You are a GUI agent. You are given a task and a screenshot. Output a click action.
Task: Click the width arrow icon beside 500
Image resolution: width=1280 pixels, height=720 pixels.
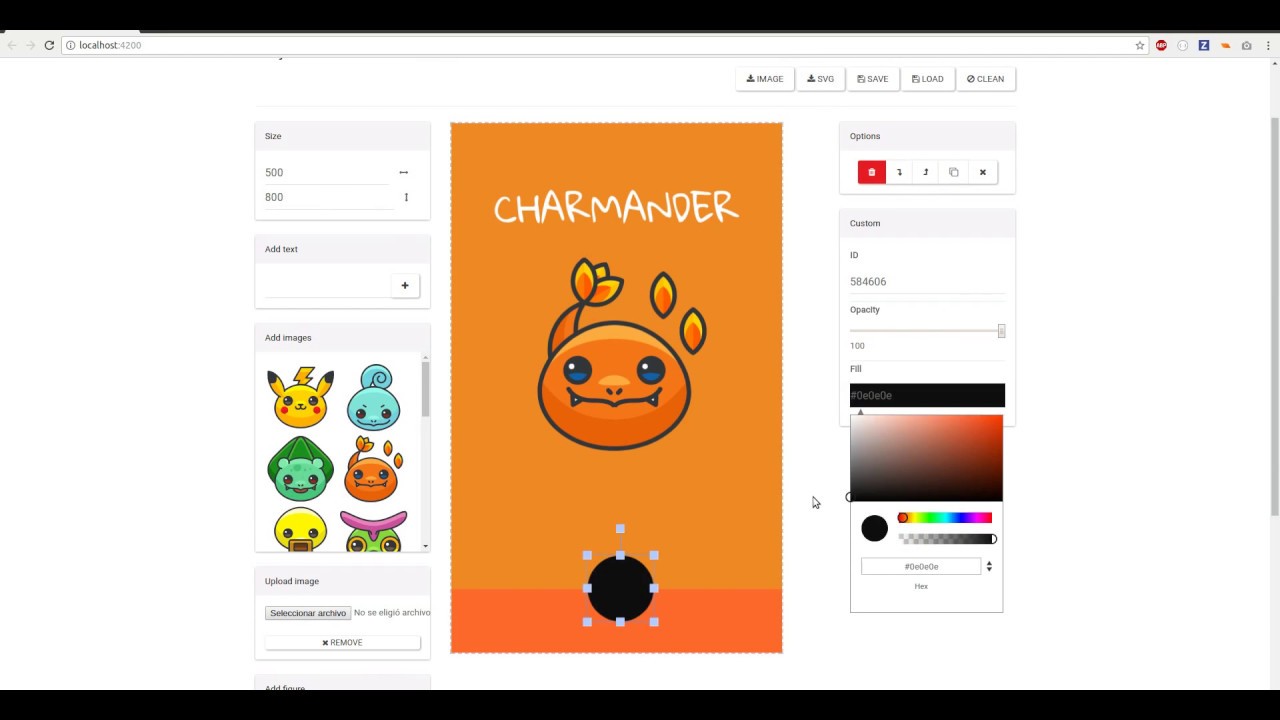coord(404,172)
